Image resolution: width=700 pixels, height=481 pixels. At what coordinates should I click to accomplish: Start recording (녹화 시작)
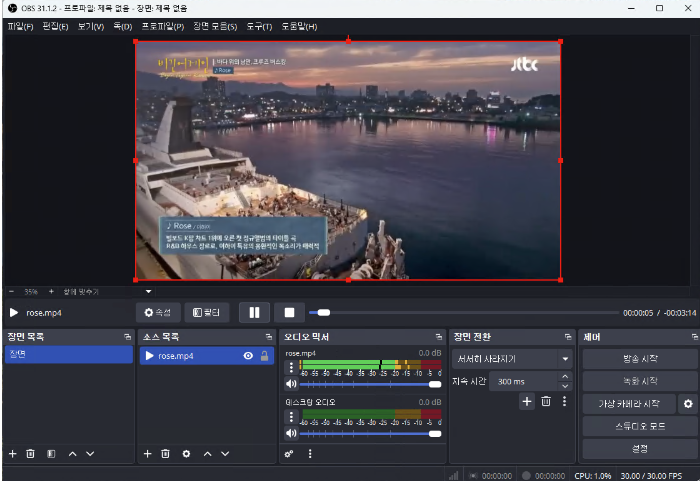point(640,381)
